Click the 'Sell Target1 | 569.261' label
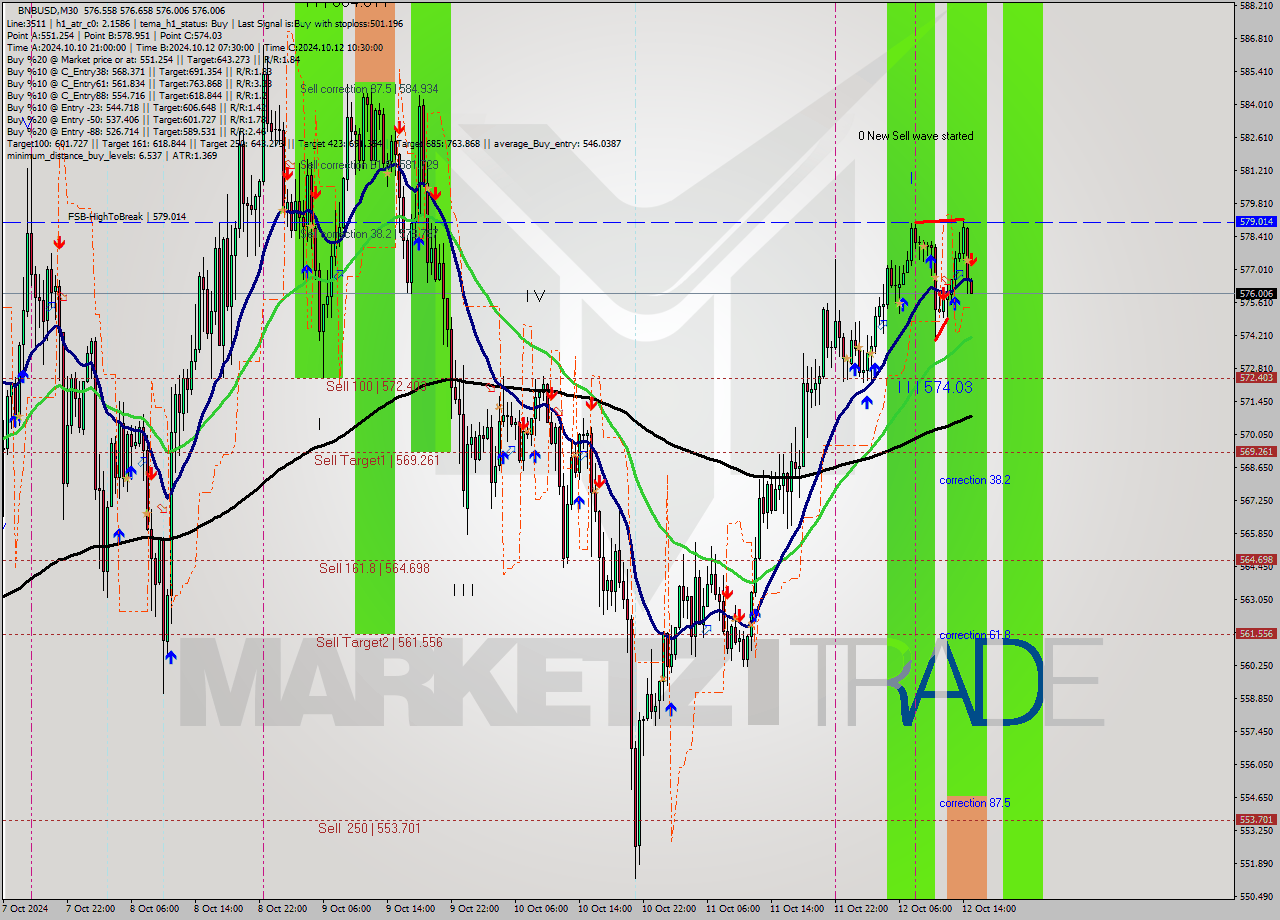1280x920 pixels. pyautogui.click(x=375, y=460)
